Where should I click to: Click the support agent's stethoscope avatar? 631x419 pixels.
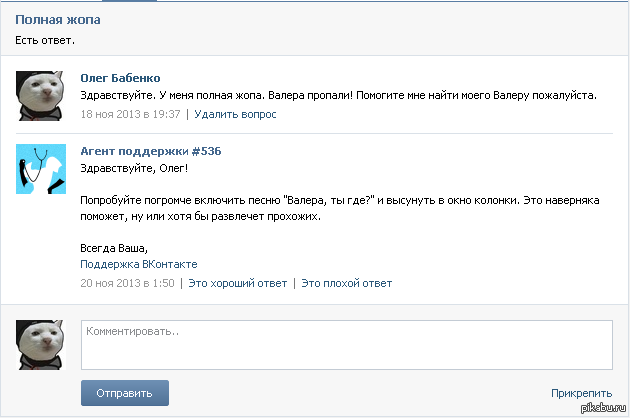pyautogui.click(x=42, y=169)
